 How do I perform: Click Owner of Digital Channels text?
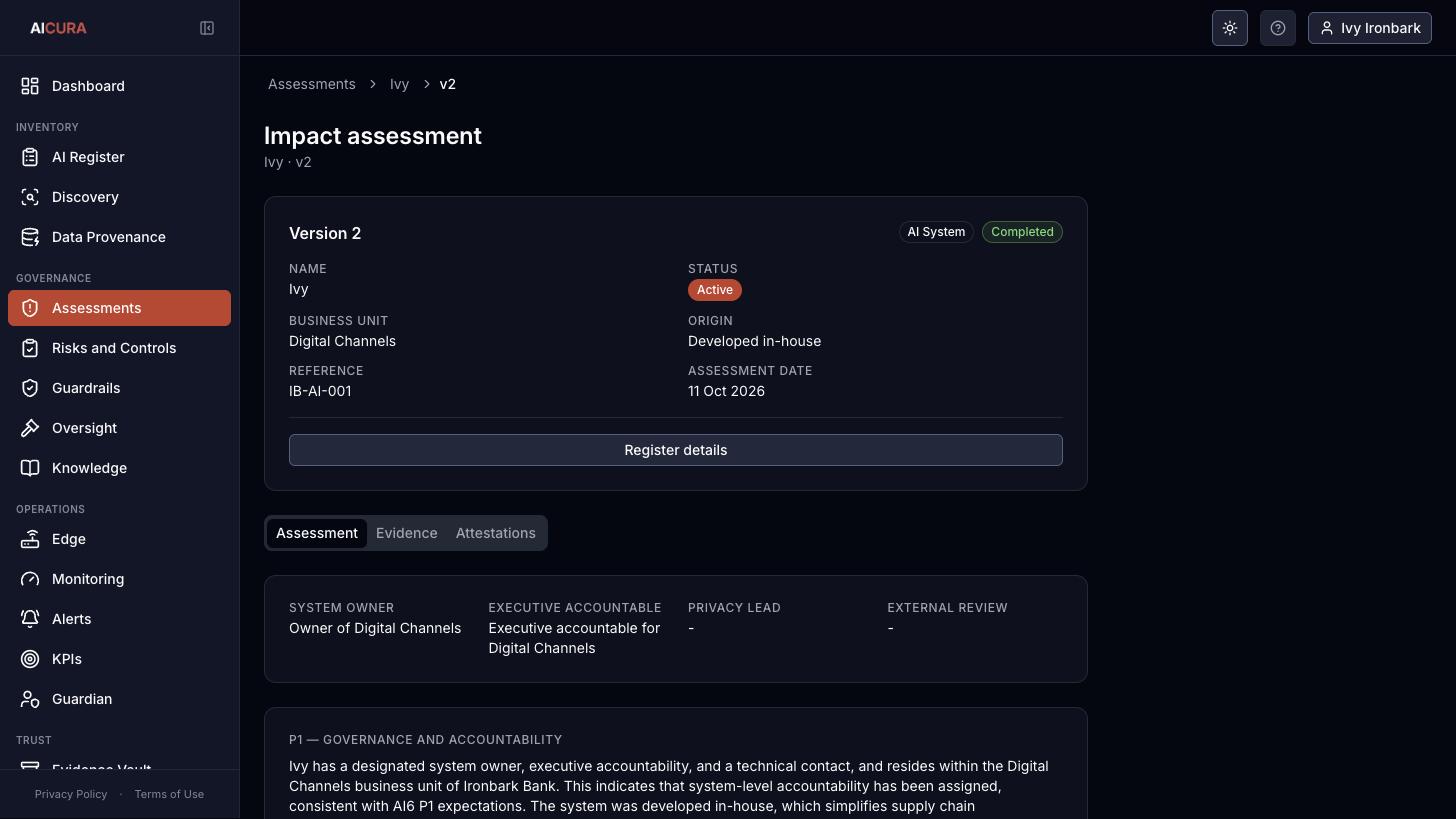click(x=375, y=628)
